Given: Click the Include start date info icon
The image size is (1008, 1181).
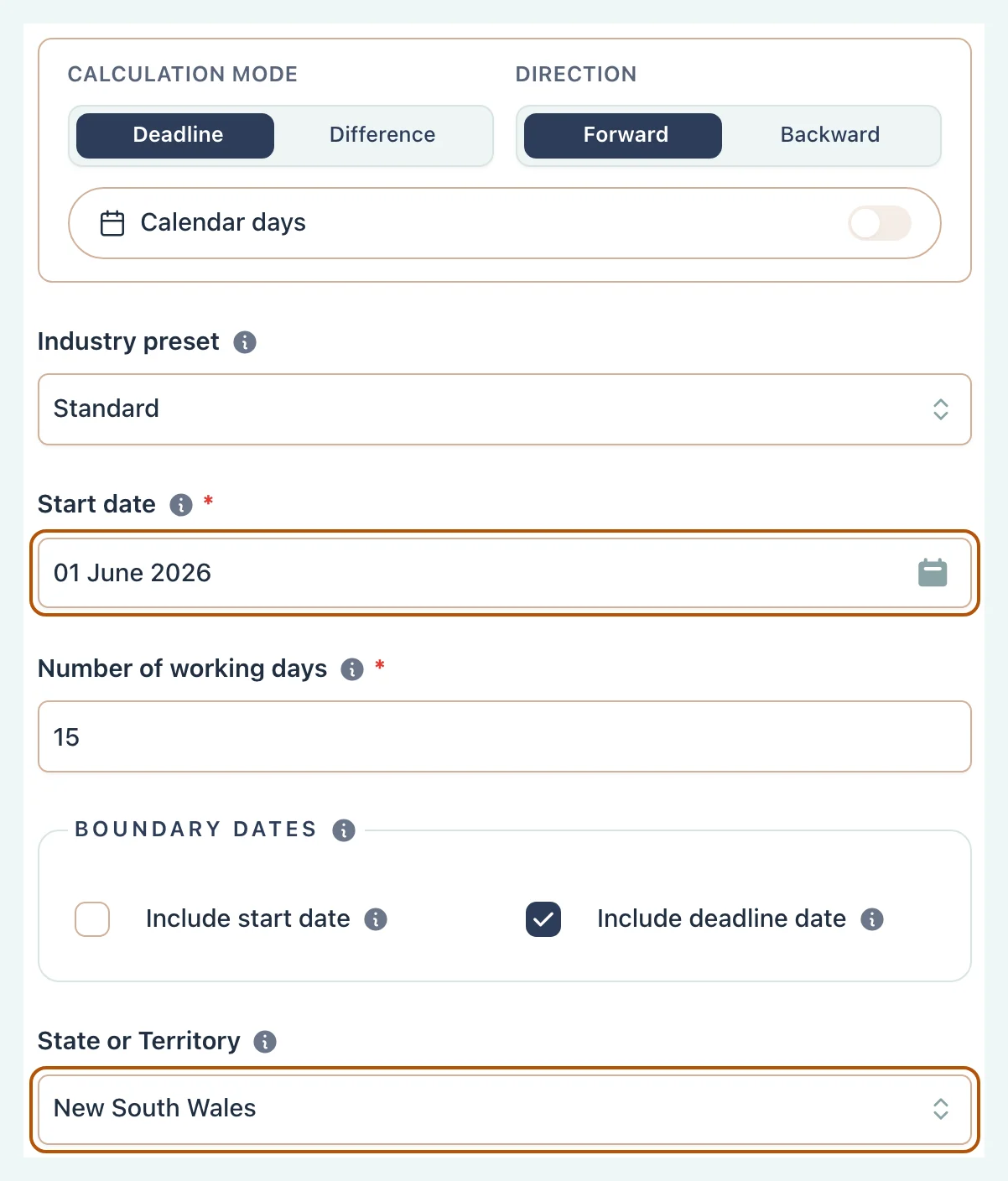Looking at the screenshot, I should [x=376, y=919].
